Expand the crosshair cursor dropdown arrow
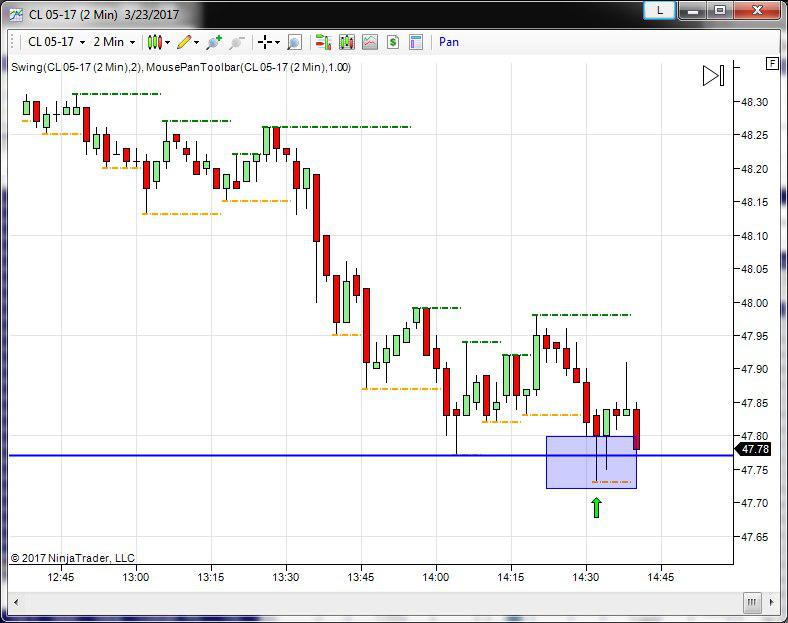 [277, 42]
